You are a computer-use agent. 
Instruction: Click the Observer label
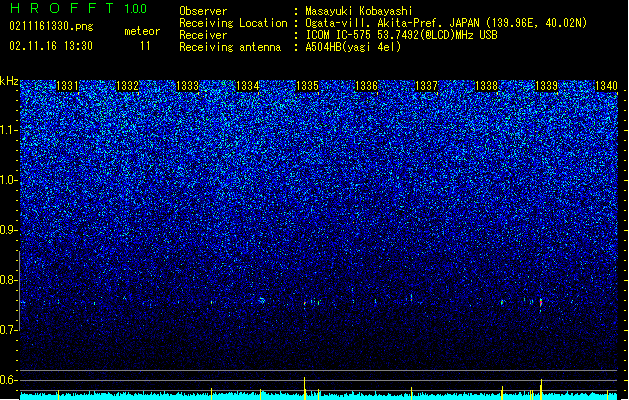click(x=203, y=11)
